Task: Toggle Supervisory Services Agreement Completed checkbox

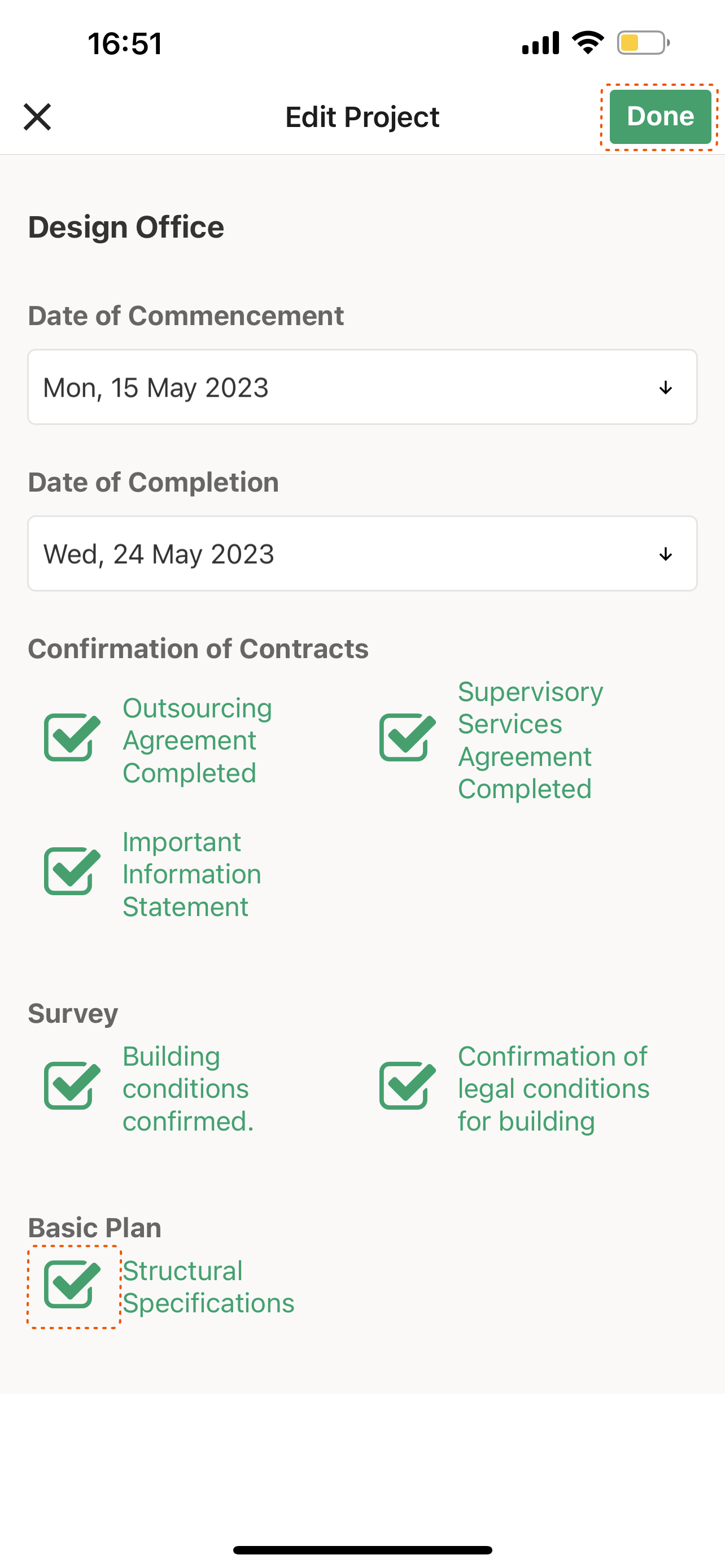Action: click(x=407, y=738)
